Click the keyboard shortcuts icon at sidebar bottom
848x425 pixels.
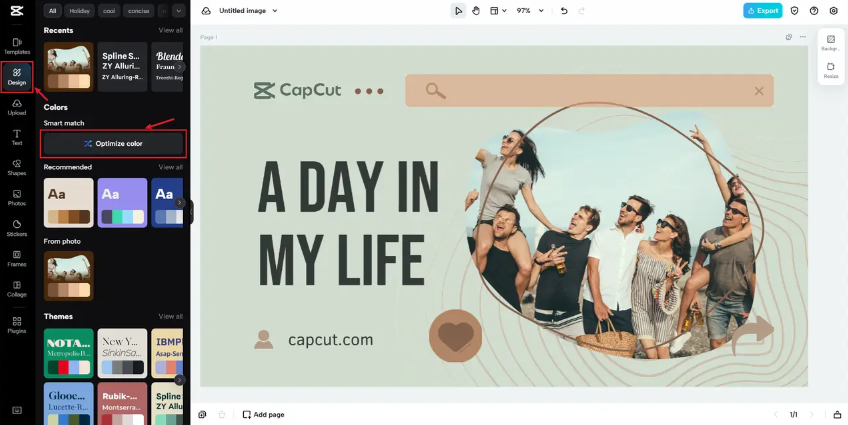[x=17, y=410]
